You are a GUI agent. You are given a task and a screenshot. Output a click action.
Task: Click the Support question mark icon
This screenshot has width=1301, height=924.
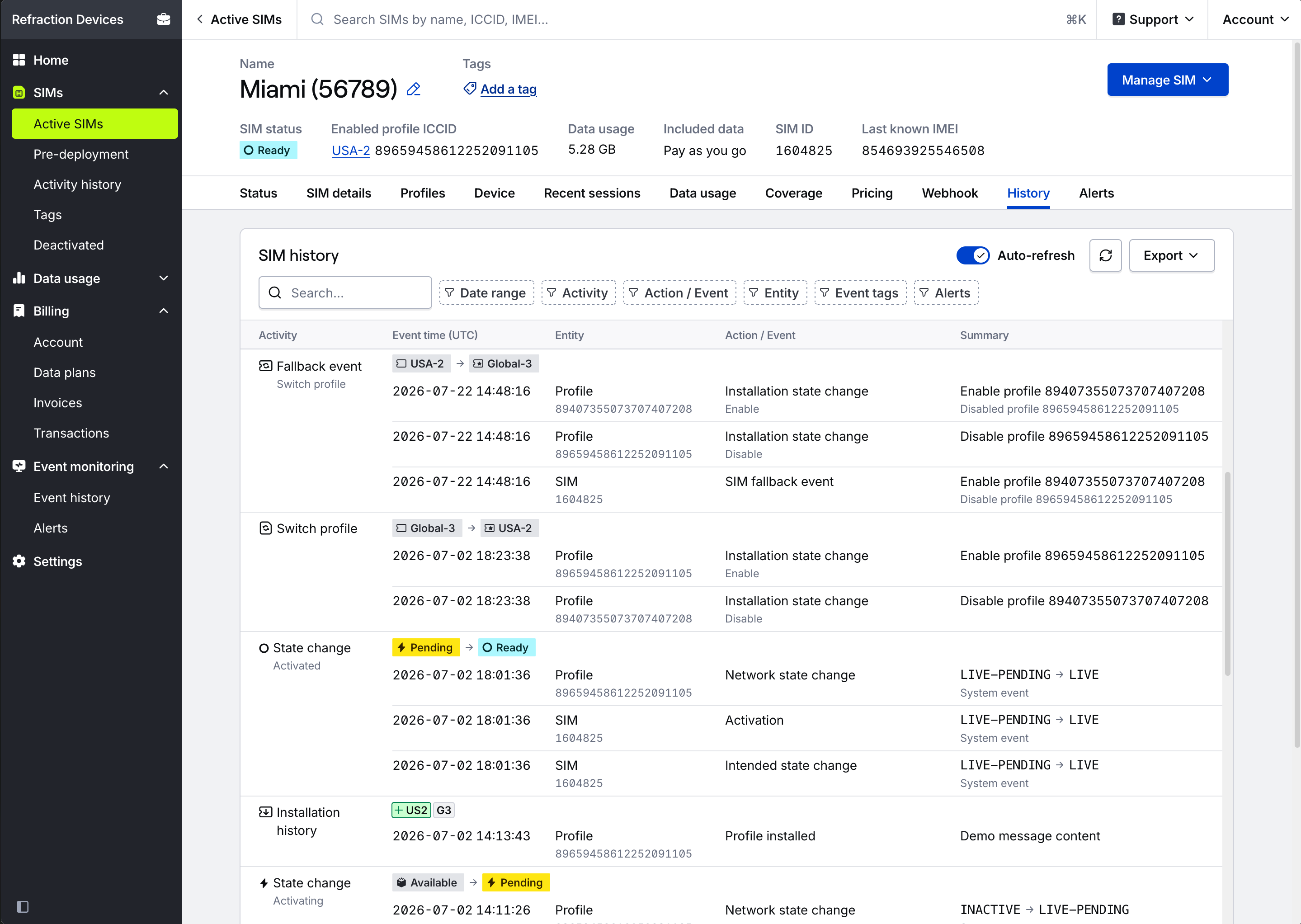pos(1118,19)
